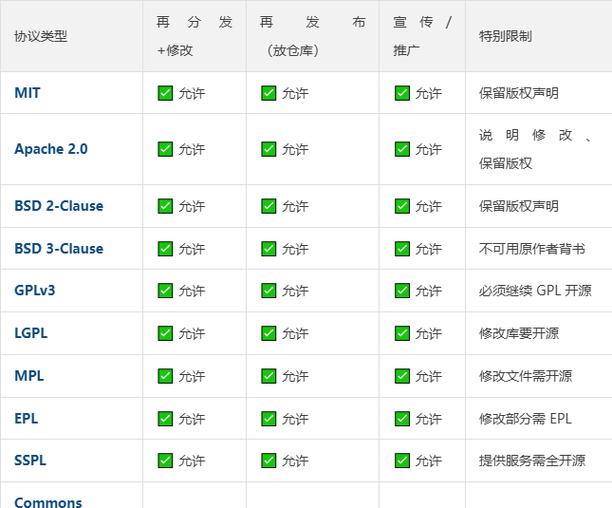Select the 提供服务需全开源 cell text

pyautogui.click(x=532, y=460)
